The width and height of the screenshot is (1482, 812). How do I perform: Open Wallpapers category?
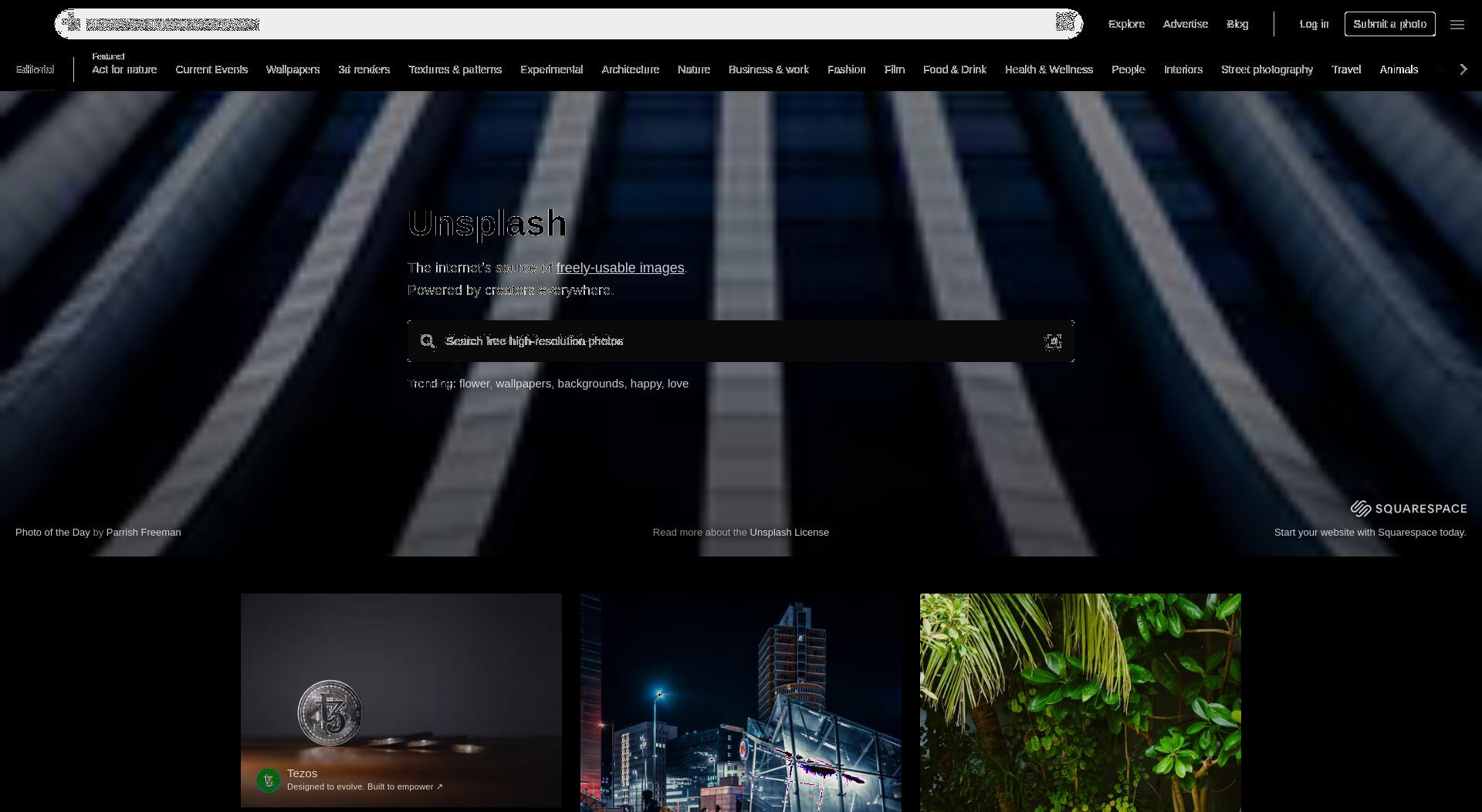[293, 69]
